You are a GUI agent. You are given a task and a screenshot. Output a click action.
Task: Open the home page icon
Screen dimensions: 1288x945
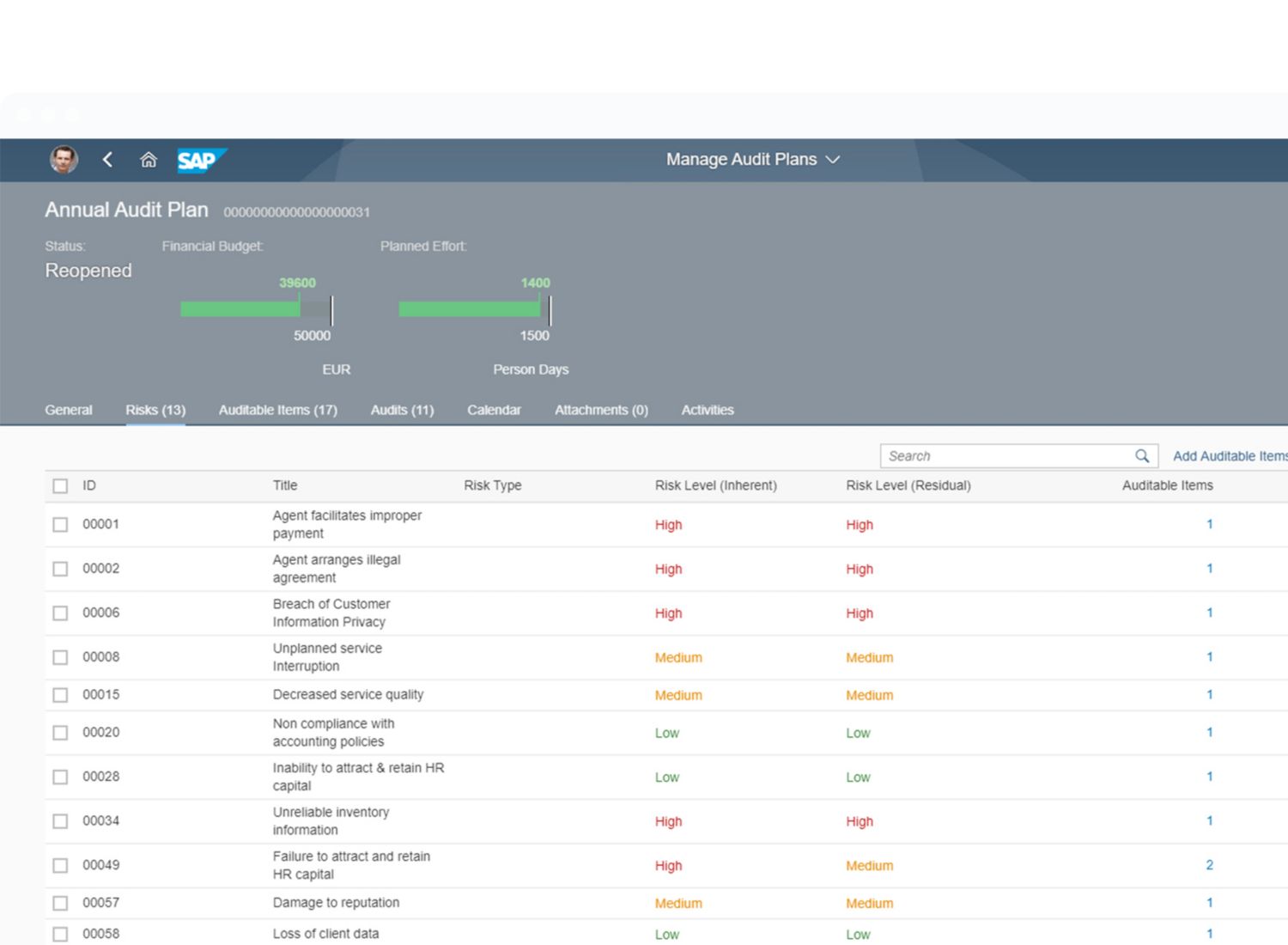tap(149, 160)
